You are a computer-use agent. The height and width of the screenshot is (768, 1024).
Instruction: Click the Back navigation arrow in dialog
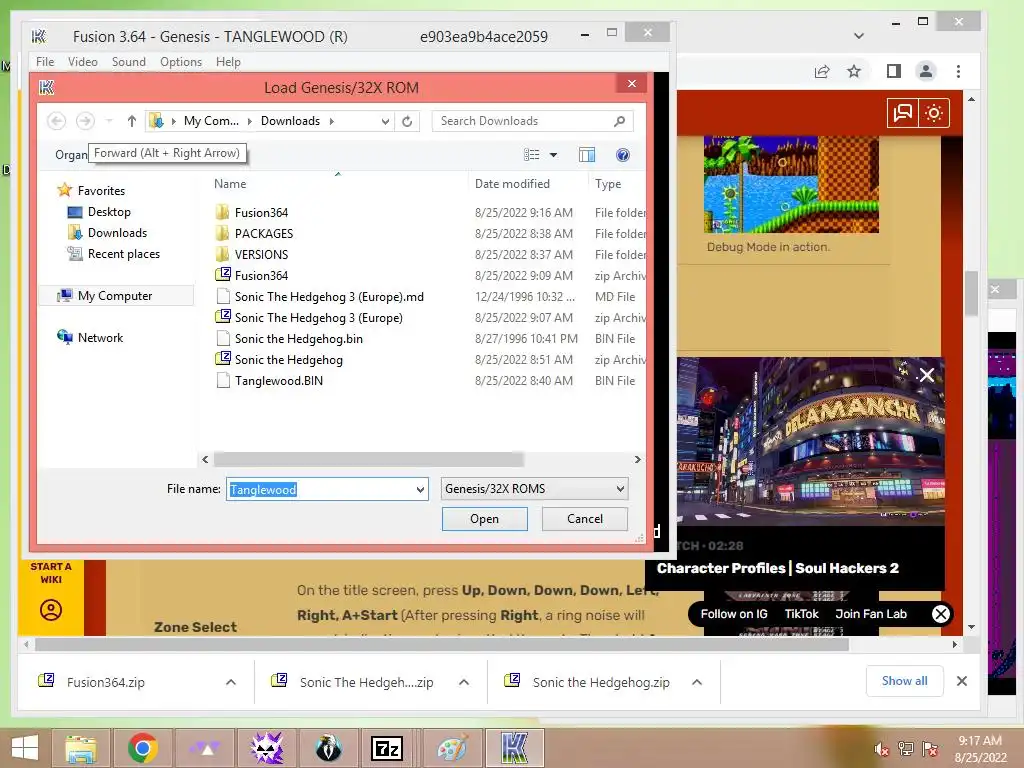57,121
